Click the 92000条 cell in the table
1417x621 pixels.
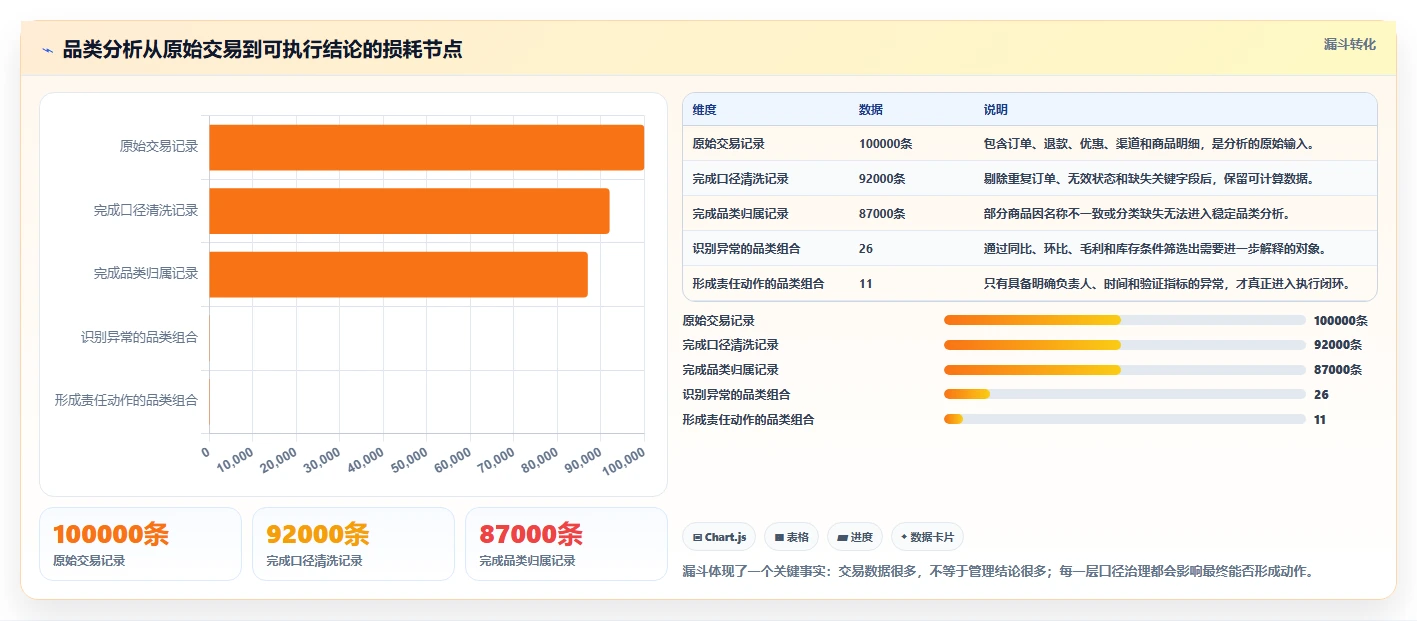(x=882, y=179)
